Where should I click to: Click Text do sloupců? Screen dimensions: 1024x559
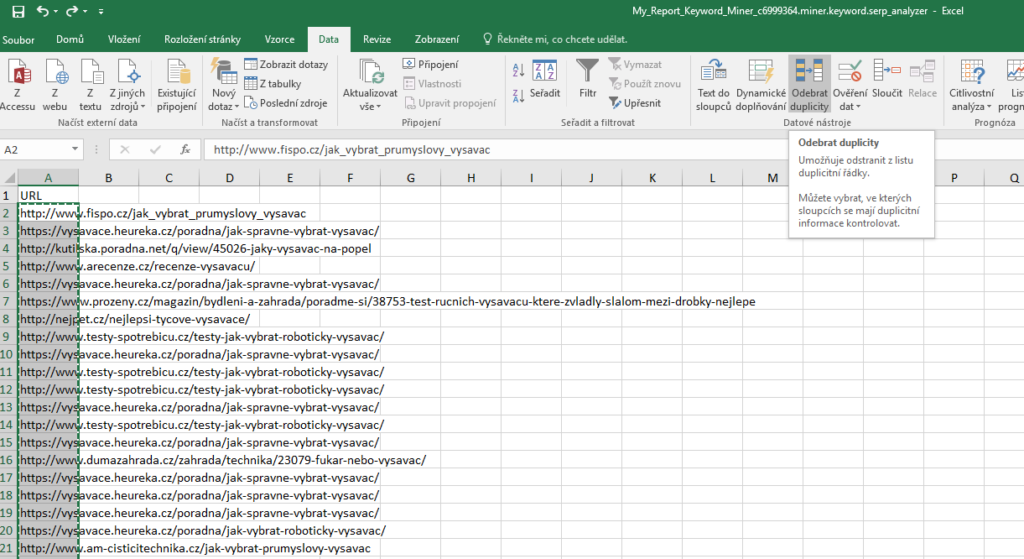pos(713,85)
